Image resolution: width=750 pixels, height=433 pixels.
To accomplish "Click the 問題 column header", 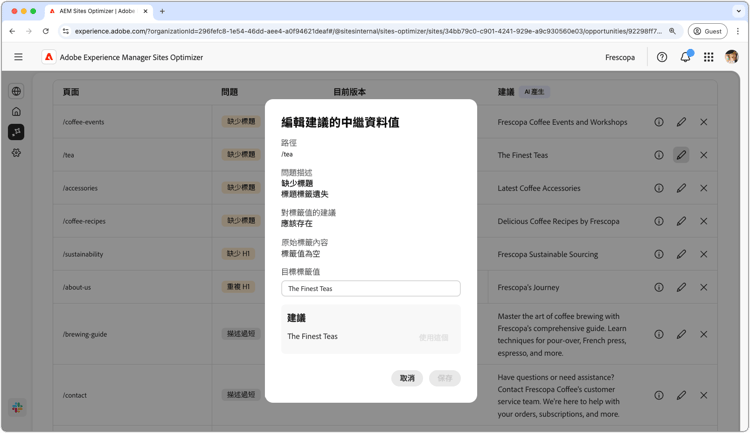I will [x=230, y=92].
